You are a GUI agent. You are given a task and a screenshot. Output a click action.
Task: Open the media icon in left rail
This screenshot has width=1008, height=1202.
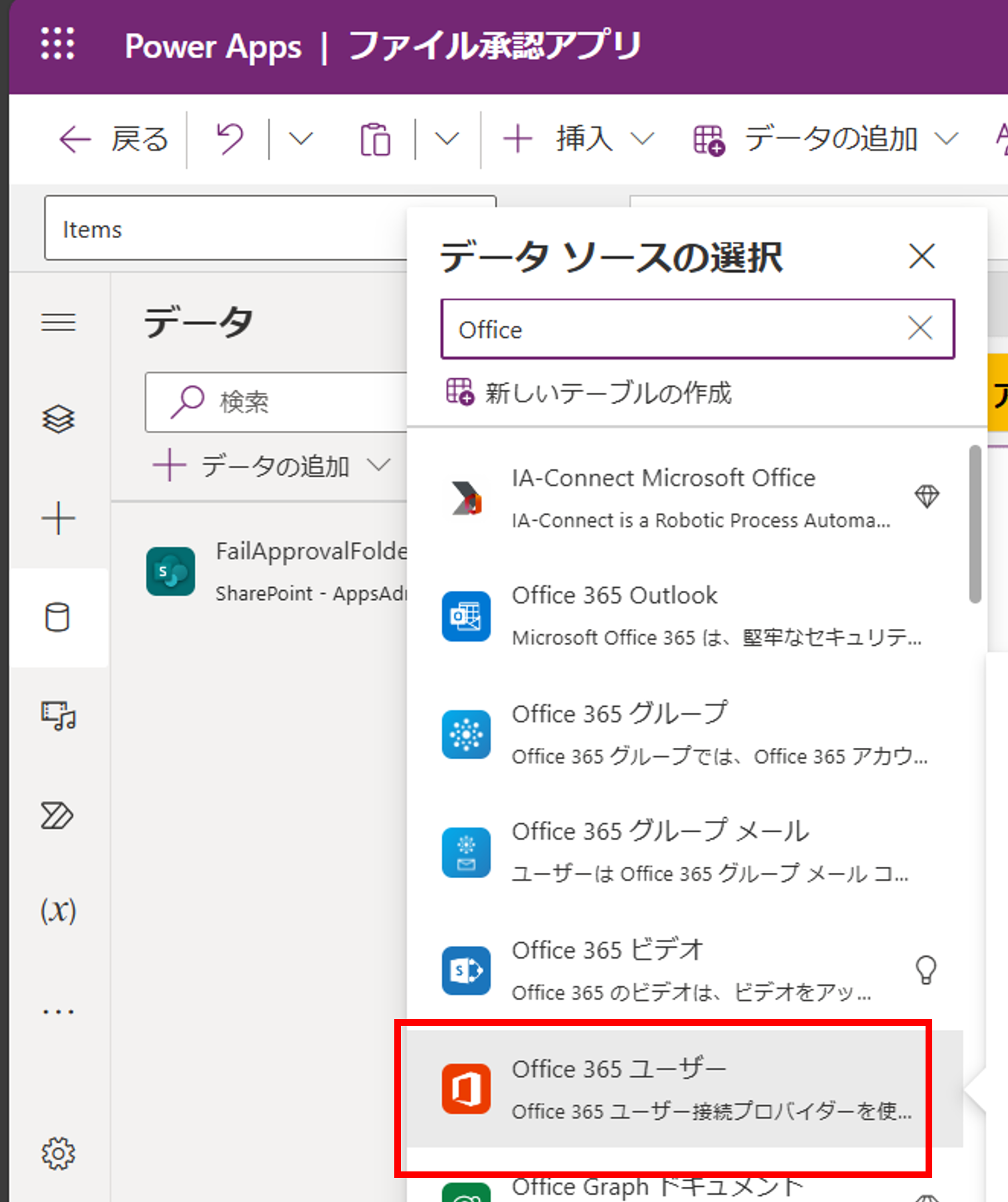click(59, 716)
